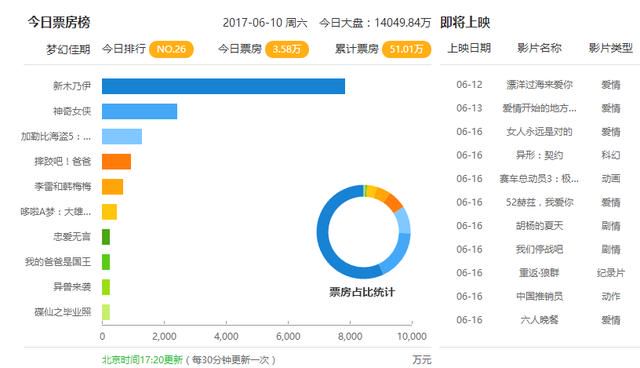Image resolution: width=640 pixels, height=368 pixels.
Task: Select the 加勒比海盗5 light blue bar
Action: [122, 136]
